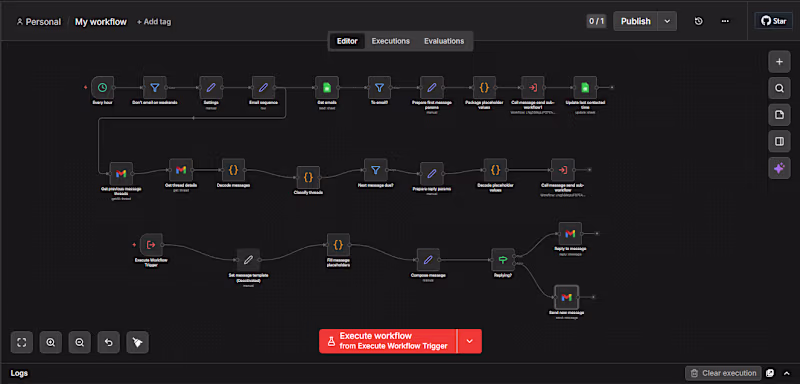Open the Personal project breadcrumb
Image resolution: width=800 pixels, height=384 pixels.
39,22
